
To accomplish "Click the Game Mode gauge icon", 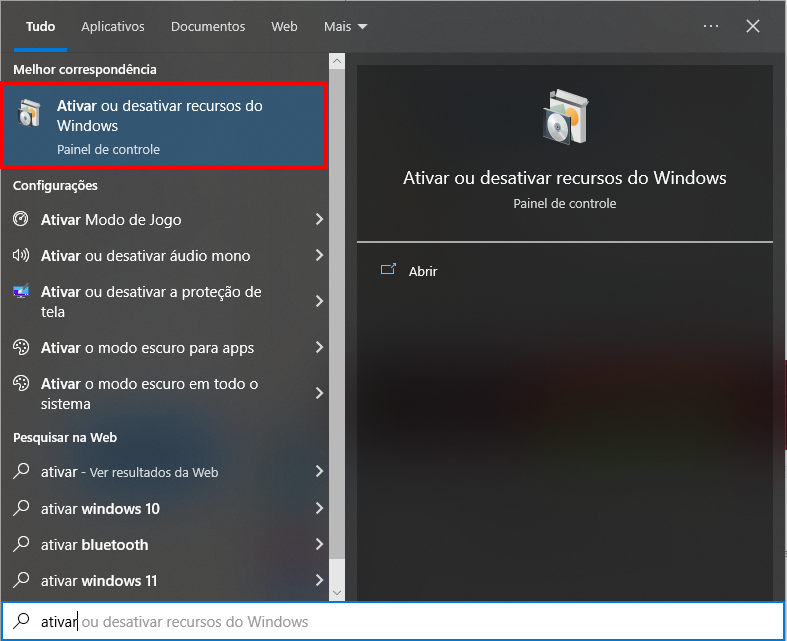I will 21,219.
